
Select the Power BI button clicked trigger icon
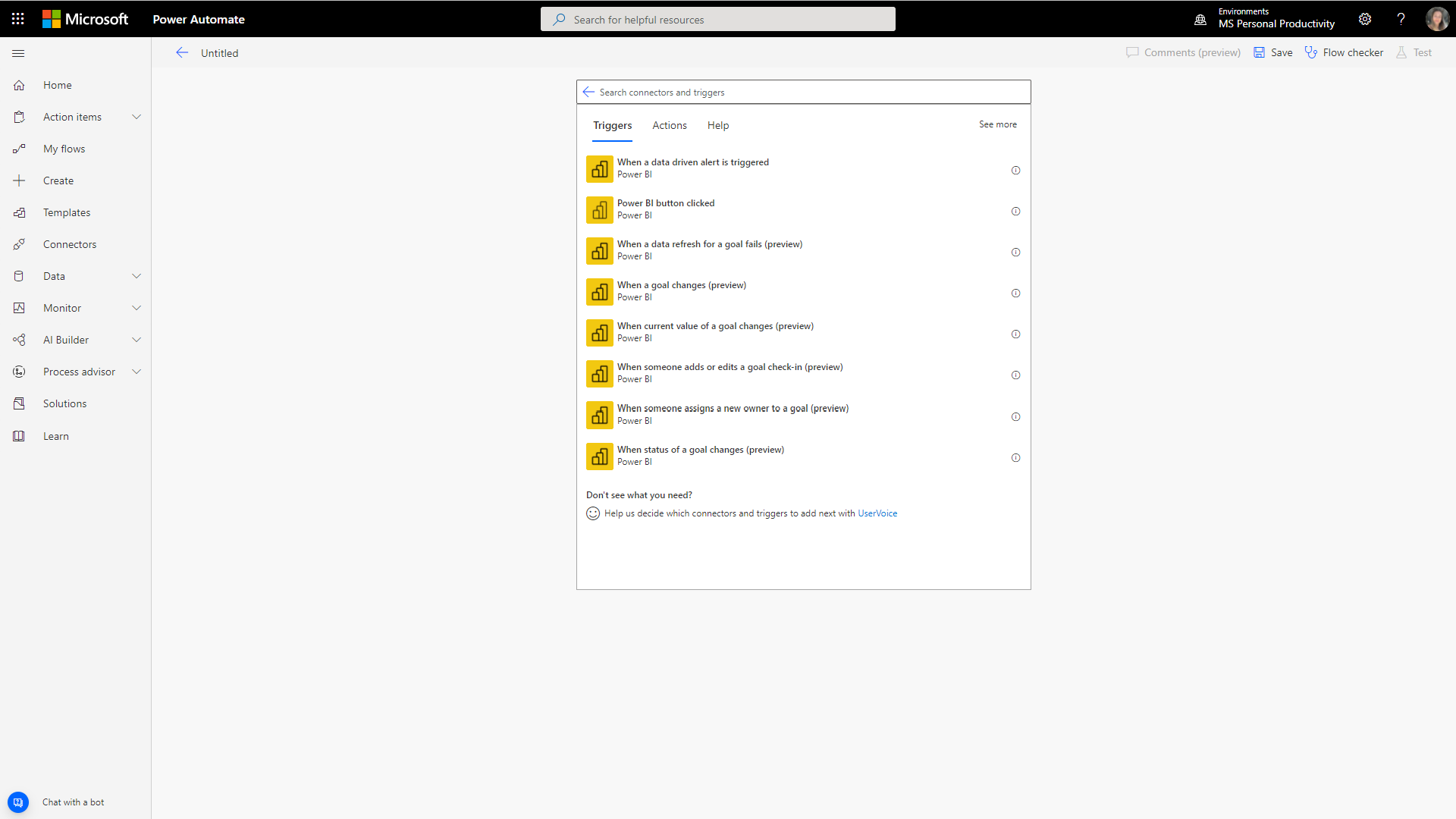(598, 210)
